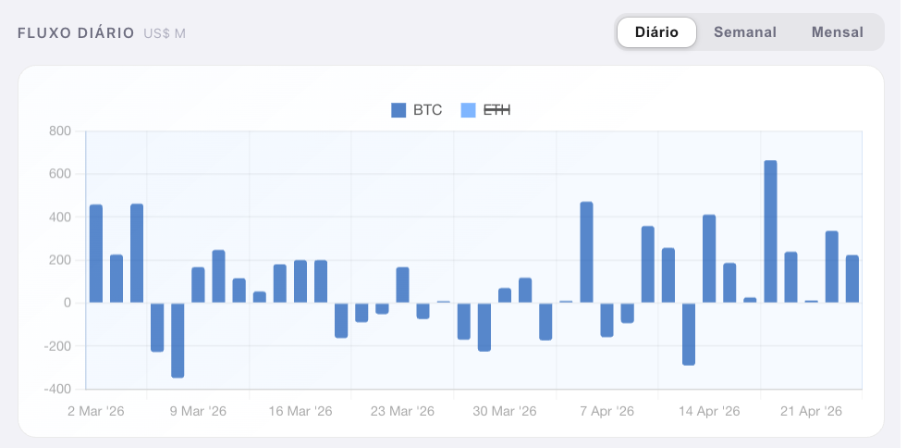Click the lowest negative bar near -350
The height and width of the screenshot is (448, 901).
tap(178, 340)
